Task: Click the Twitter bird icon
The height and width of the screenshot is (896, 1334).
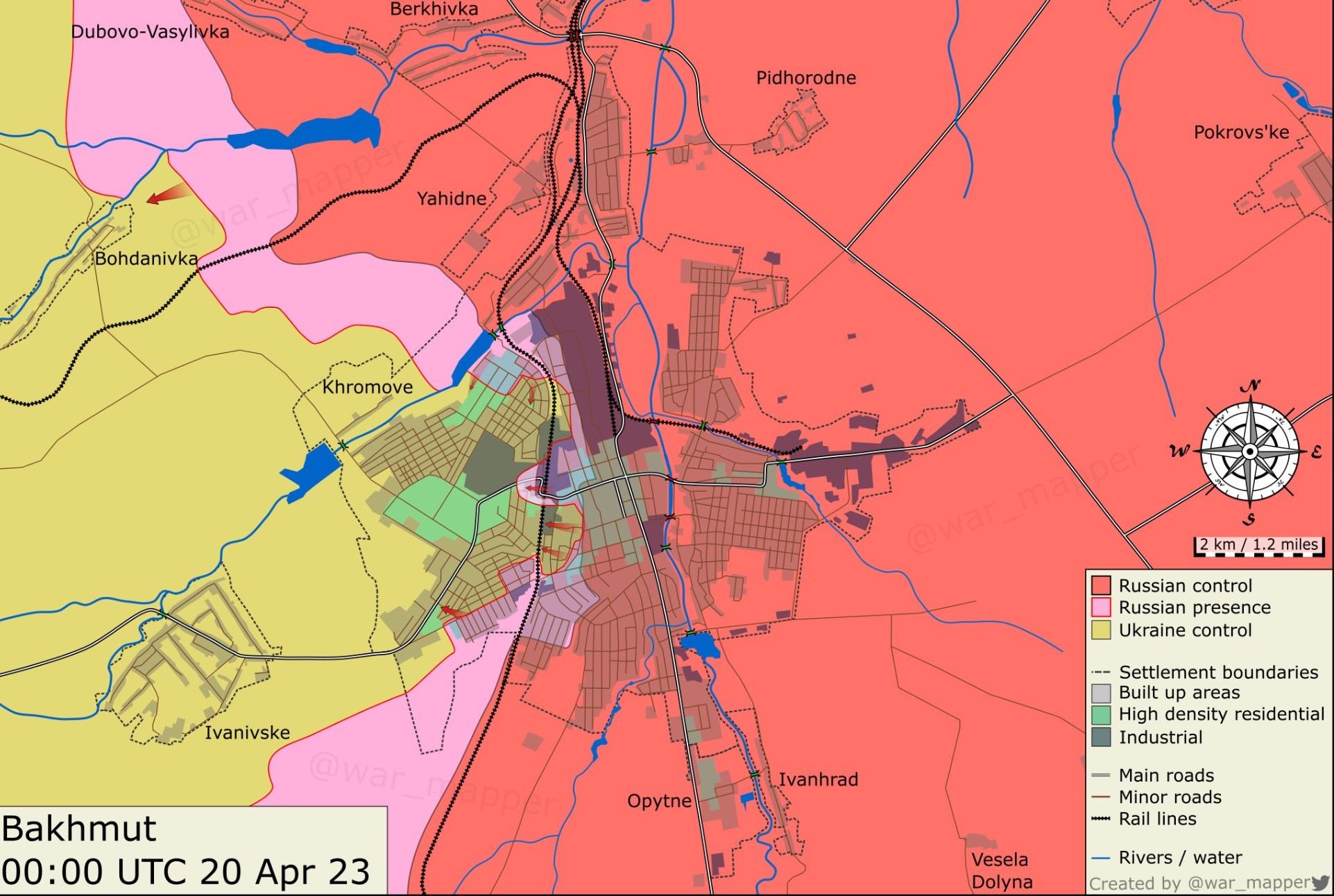Action: 1319,882
